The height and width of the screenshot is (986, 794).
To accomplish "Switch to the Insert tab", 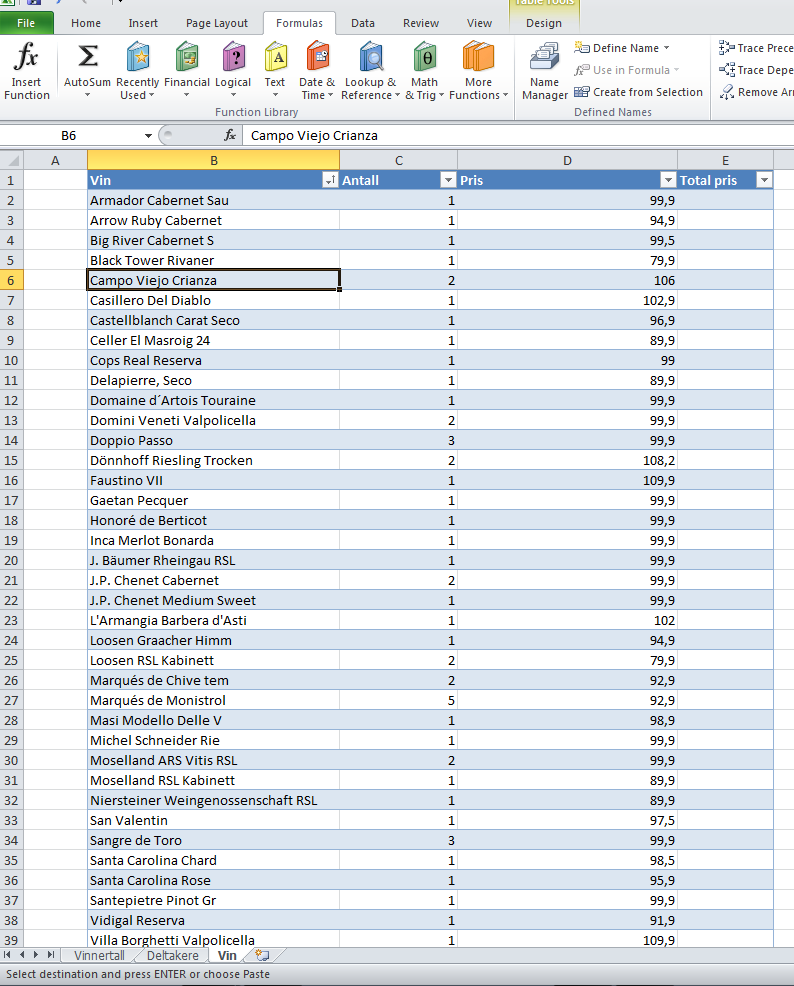I will click(143, 23).
